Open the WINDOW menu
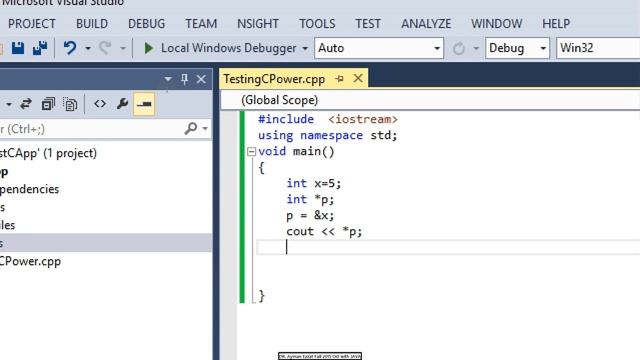The height and width of the screenshot is (360, 640). (x=497, y=24)
